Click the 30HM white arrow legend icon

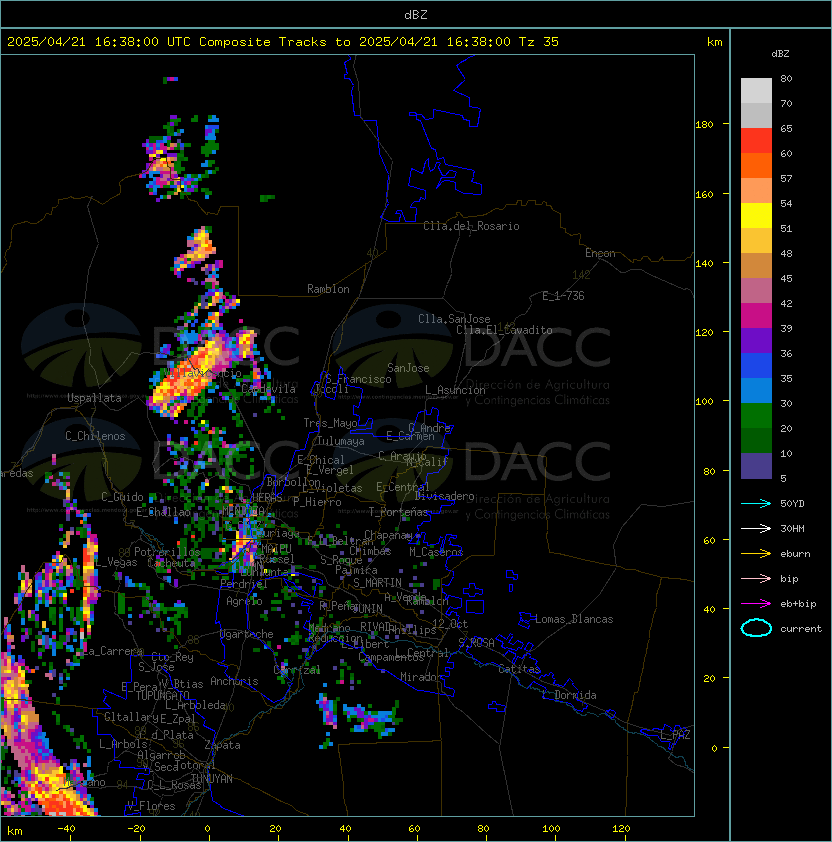(x=756, y=529)
